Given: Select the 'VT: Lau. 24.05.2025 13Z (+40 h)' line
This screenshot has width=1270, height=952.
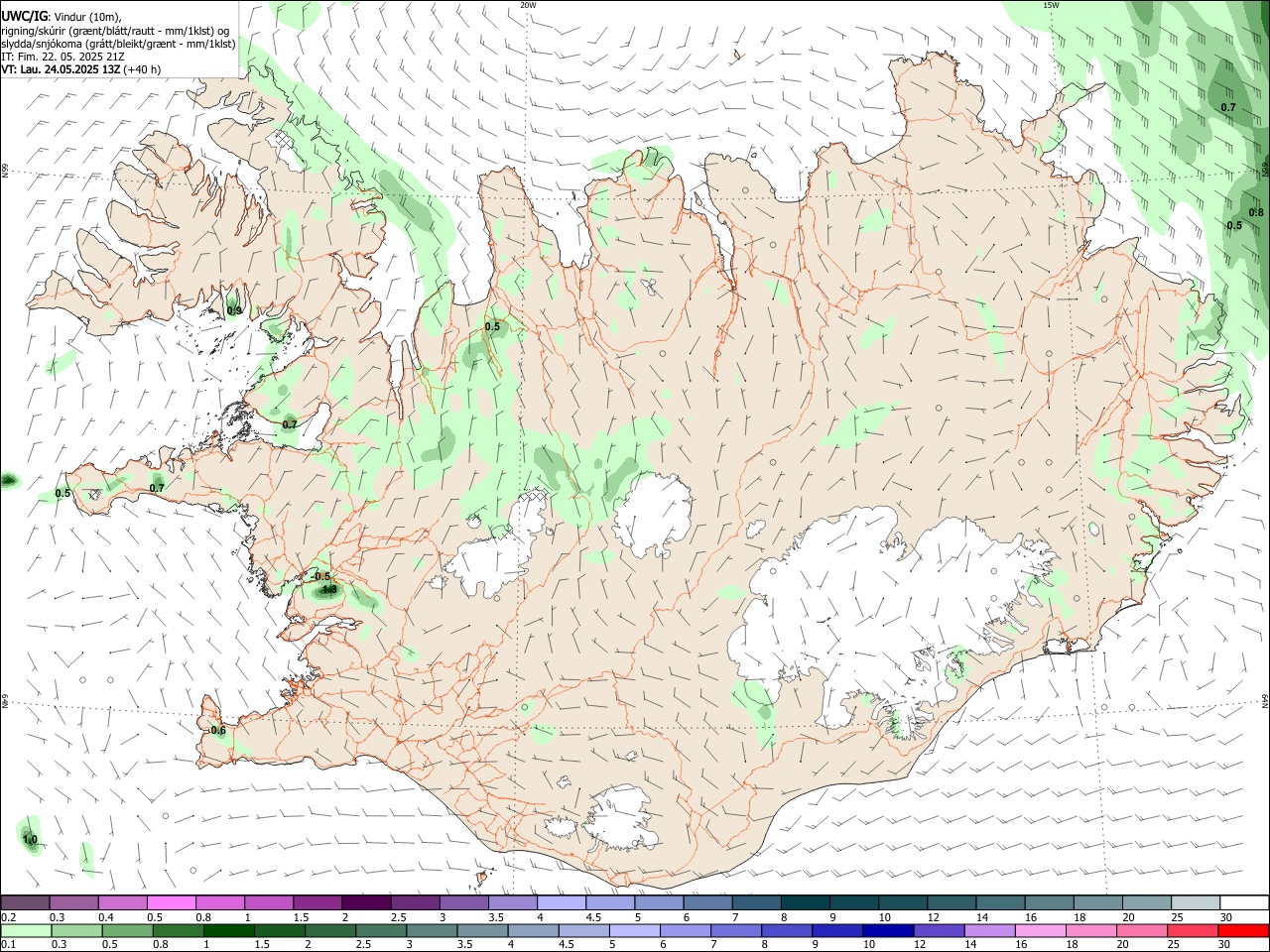Looking at the screenshot, I should [x=81, y=69].
